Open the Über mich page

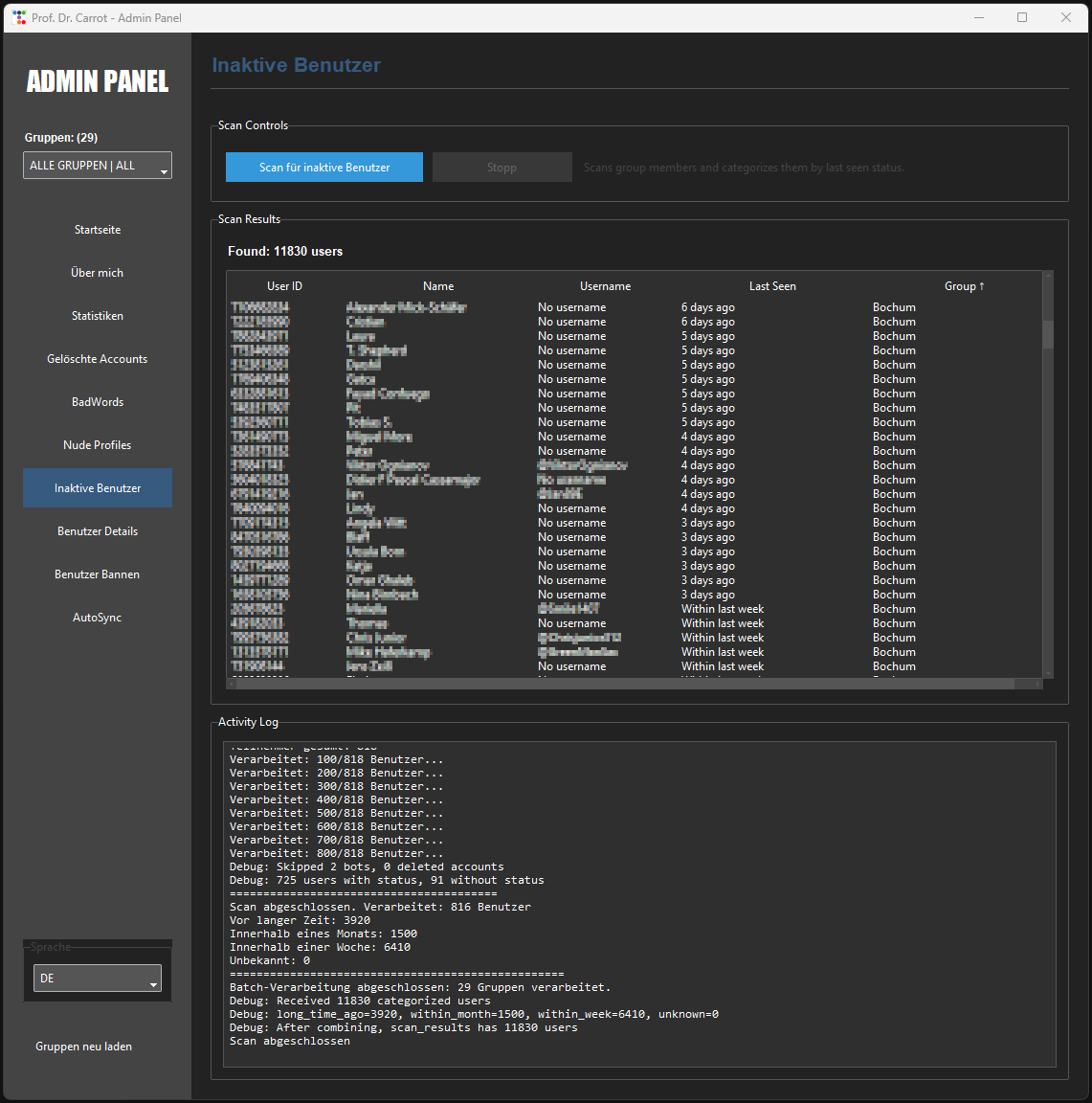pyautogui.click(x=98, y=273)
